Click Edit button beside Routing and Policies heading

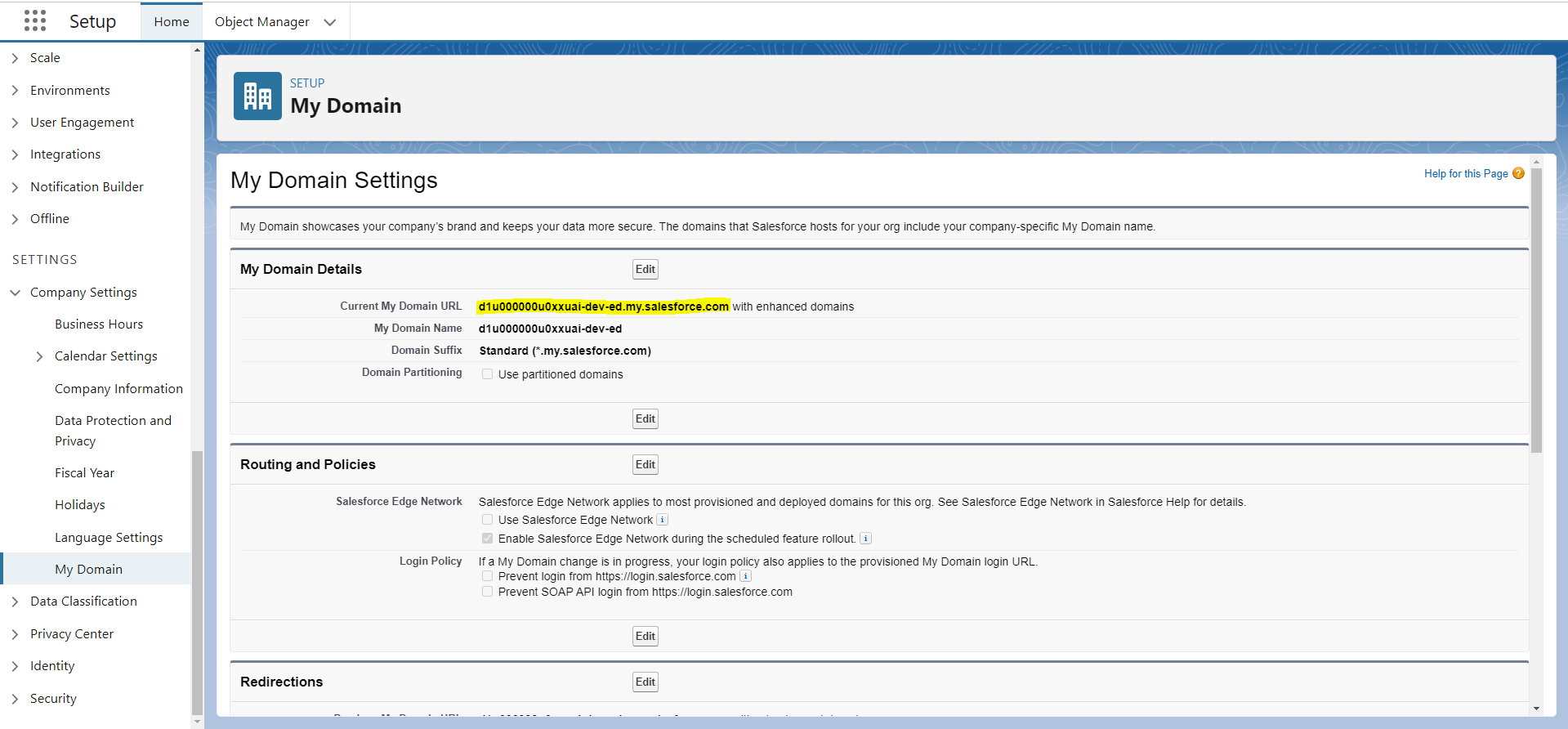coord(646,465)
